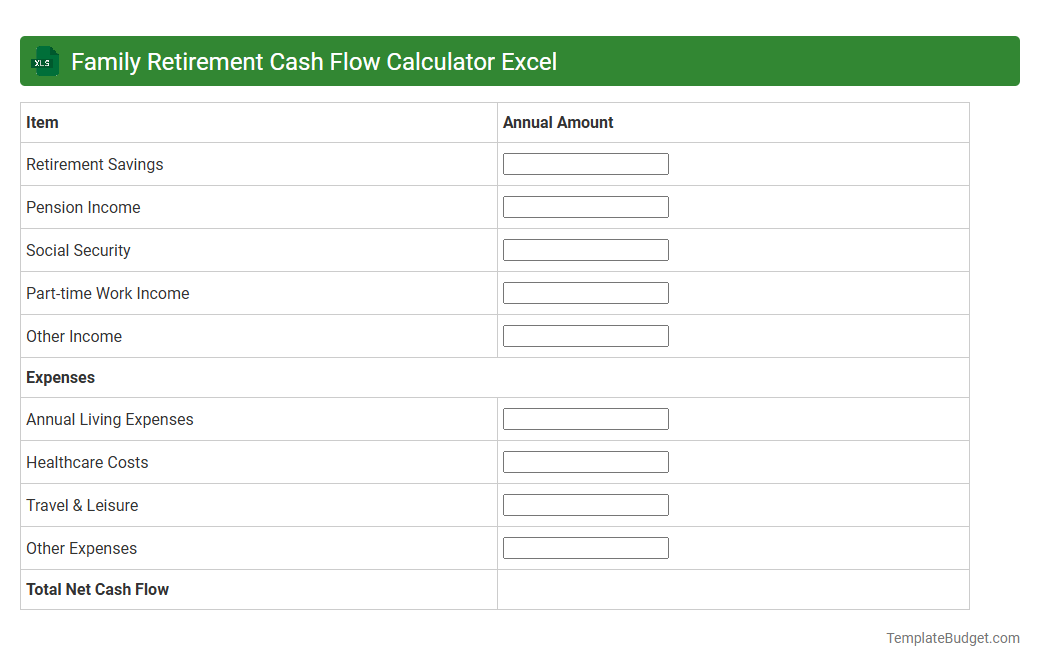This screenshot has height=667, width=1040.
Task: Click the Other Expenses input field
Action: [586, 547]
